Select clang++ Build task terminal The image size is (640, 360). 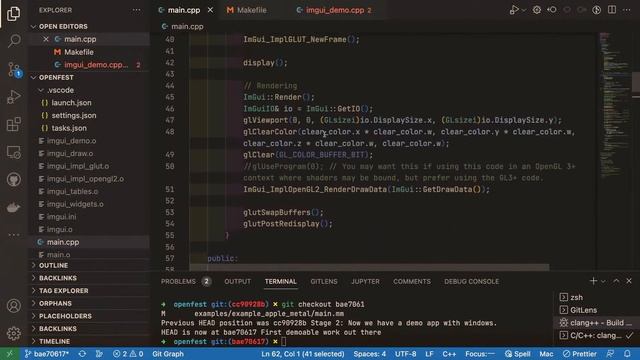596,323
